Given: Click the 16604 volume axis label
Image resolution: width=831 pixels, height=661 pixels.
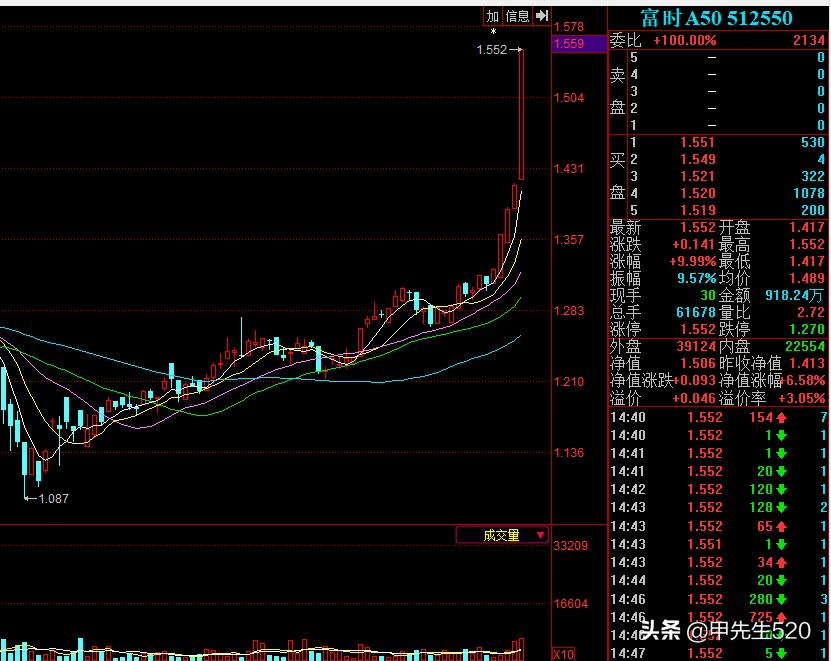Looking at the screenshot, I should [x=570, y=604].
